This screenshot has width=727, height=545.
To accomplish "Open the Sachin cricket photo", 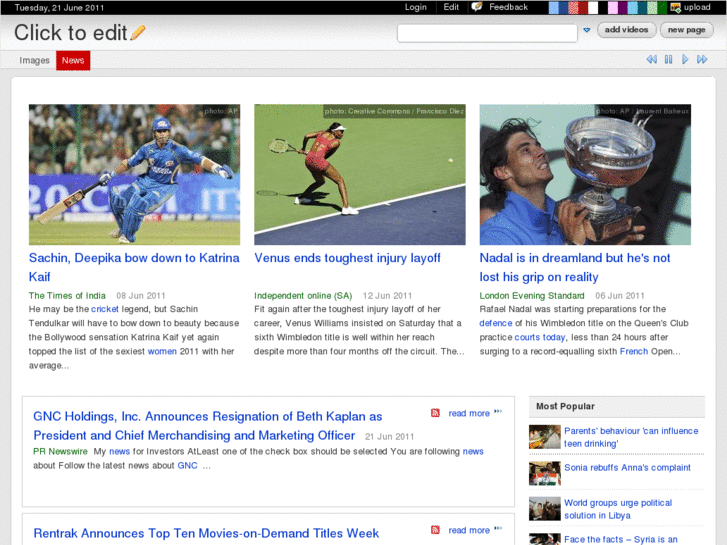I will tap(134, 174).
